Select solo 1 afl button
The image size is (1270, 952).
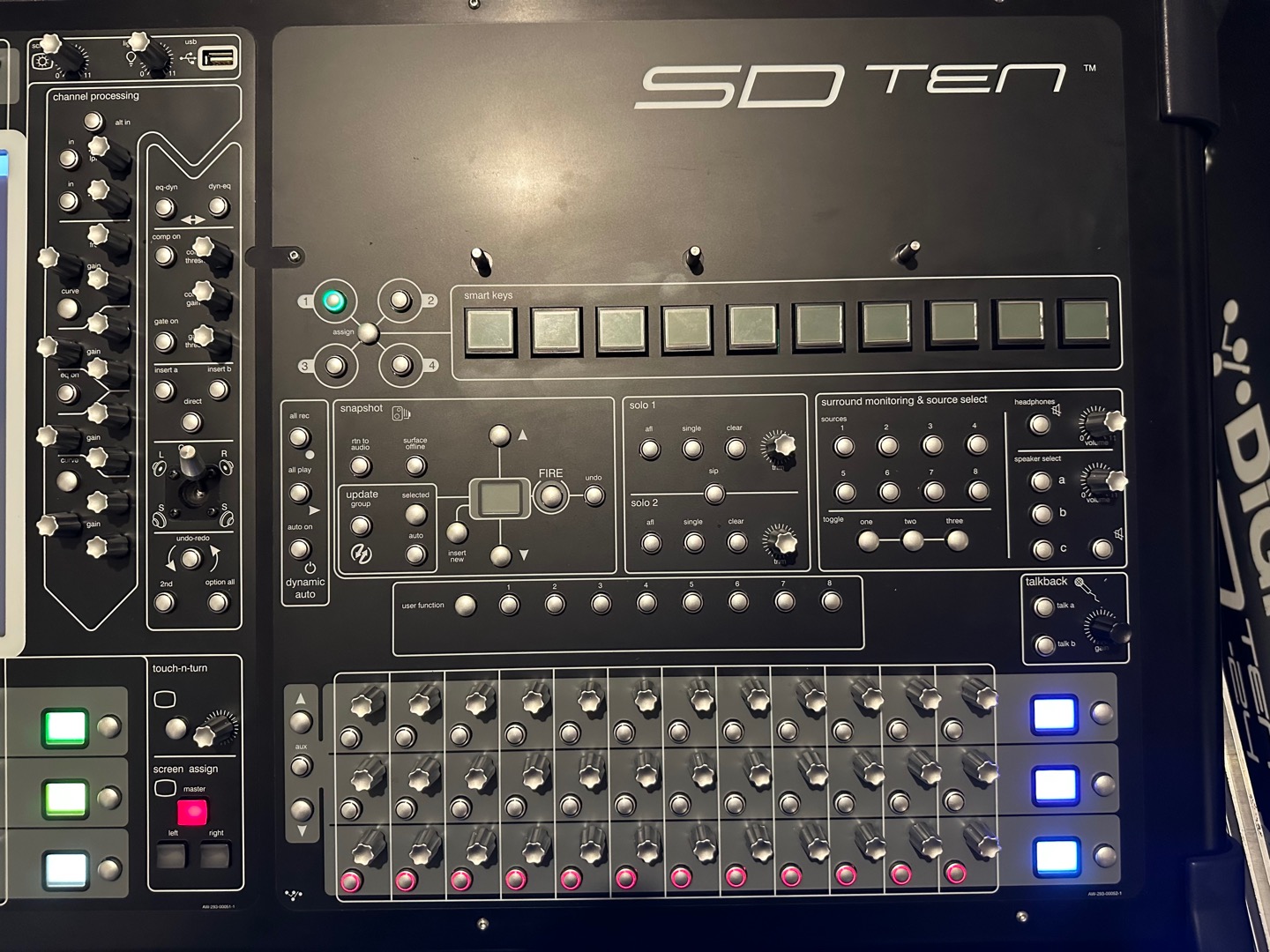[x=650, y=450]
